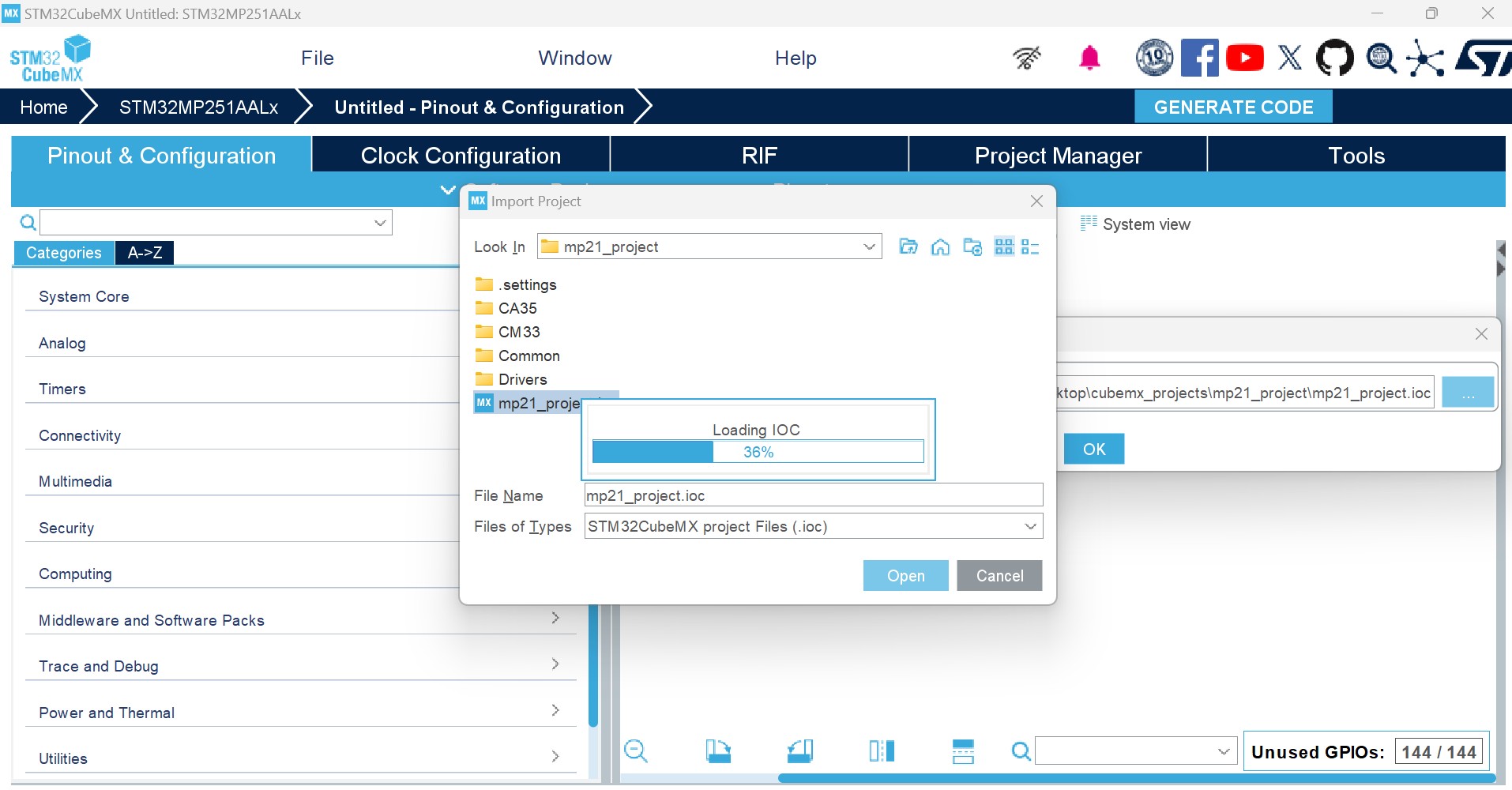Viewport: 1512px width, 790px height.
Task: Open the Project Manager tab
Action: pos(1058,155)
